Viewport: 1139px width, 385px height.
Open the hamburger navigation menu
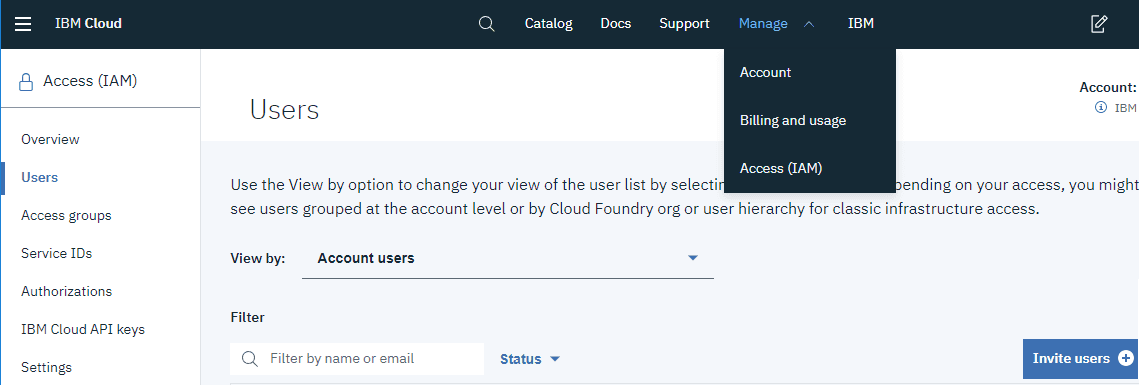coord(23,24)
